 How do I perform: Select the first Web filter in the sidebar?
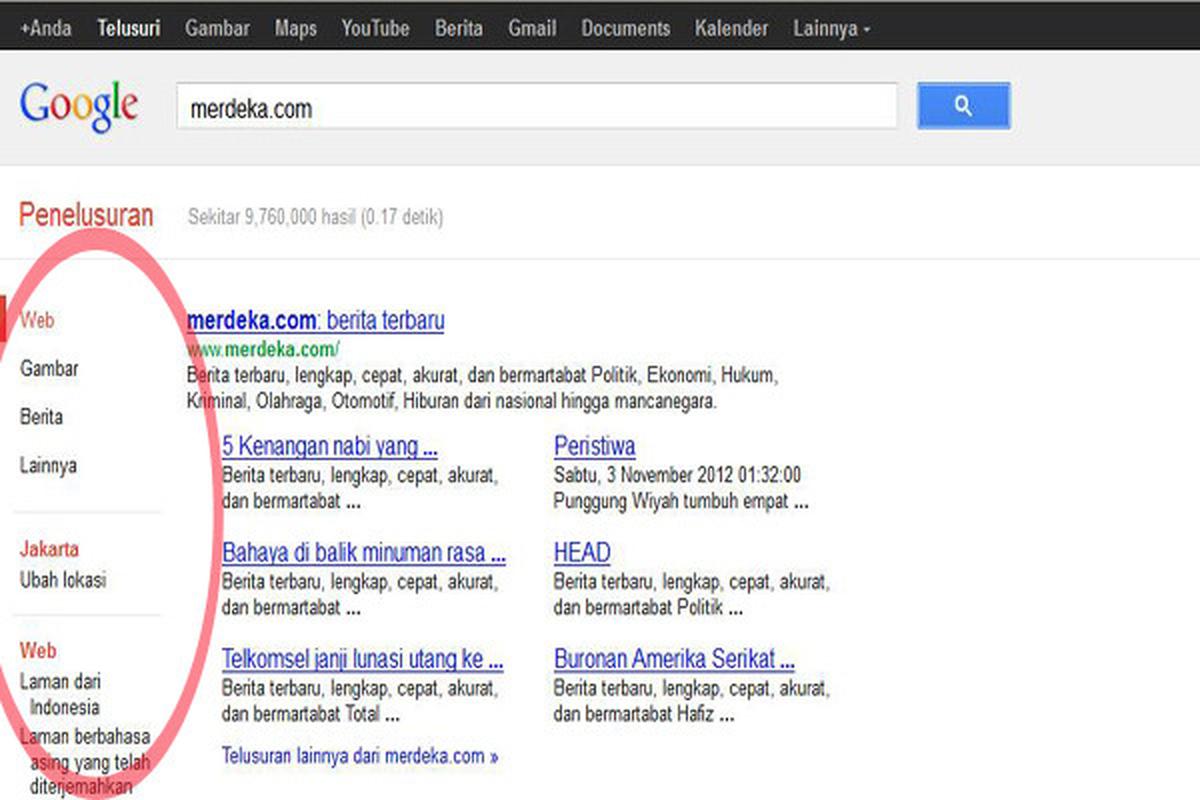coord(37,321)
